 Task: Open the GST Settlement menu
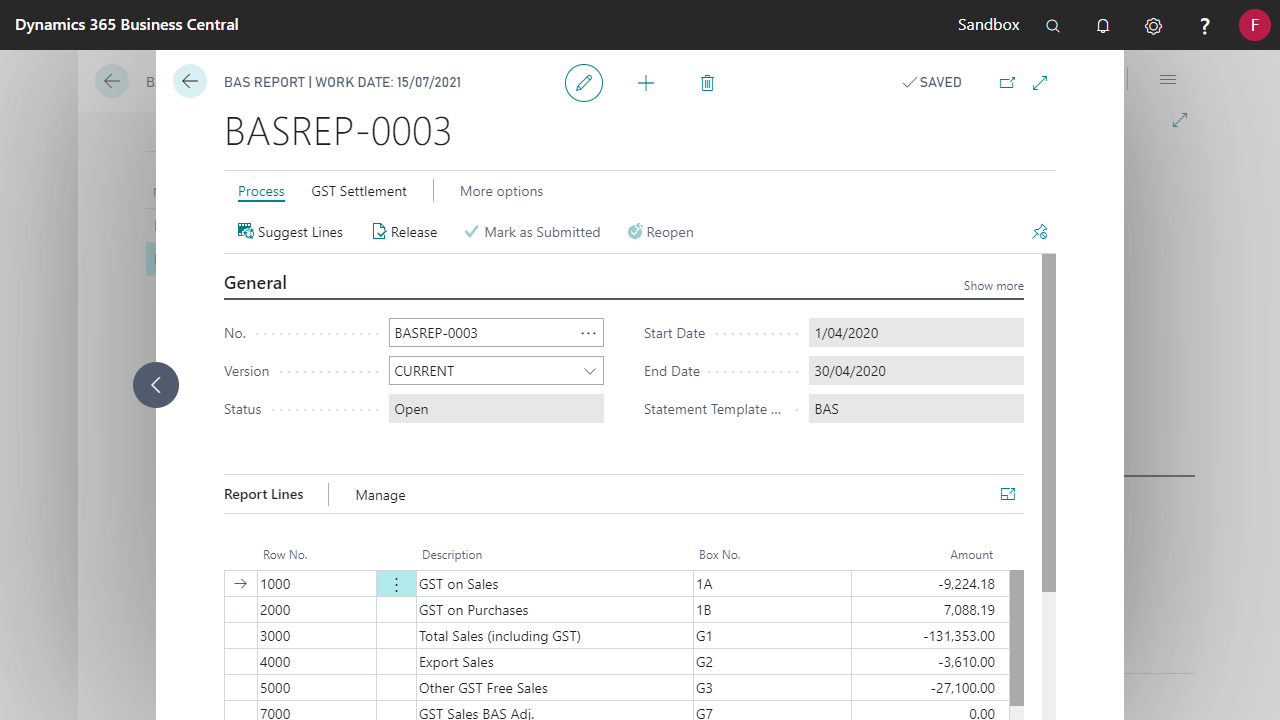359,191
